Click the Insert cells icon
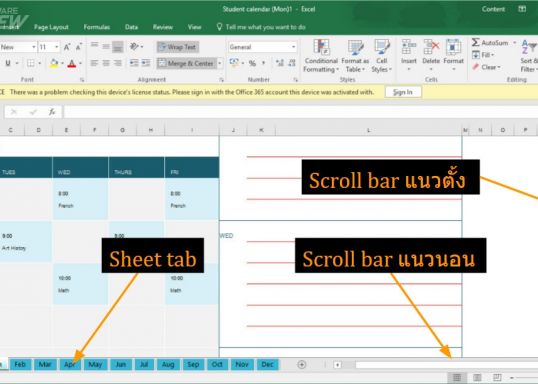 click(x=409, y=47)
